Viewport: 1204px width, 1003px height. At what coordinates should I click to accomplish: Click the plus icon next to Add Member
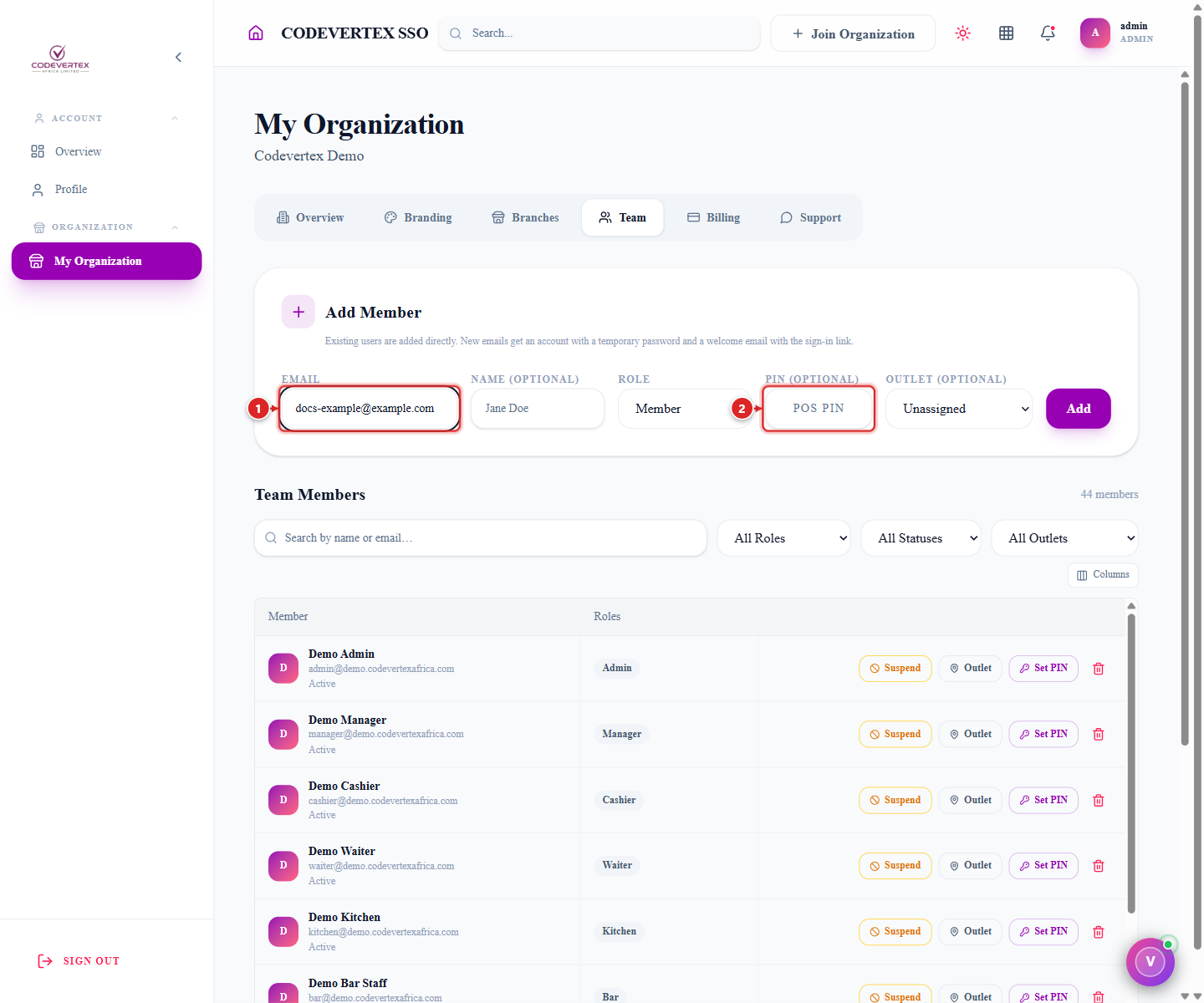(x=298, y=312)
